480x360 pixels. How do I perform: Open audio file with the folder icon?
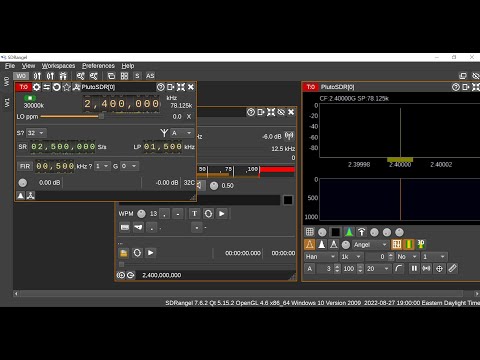(x=124, y=253)
